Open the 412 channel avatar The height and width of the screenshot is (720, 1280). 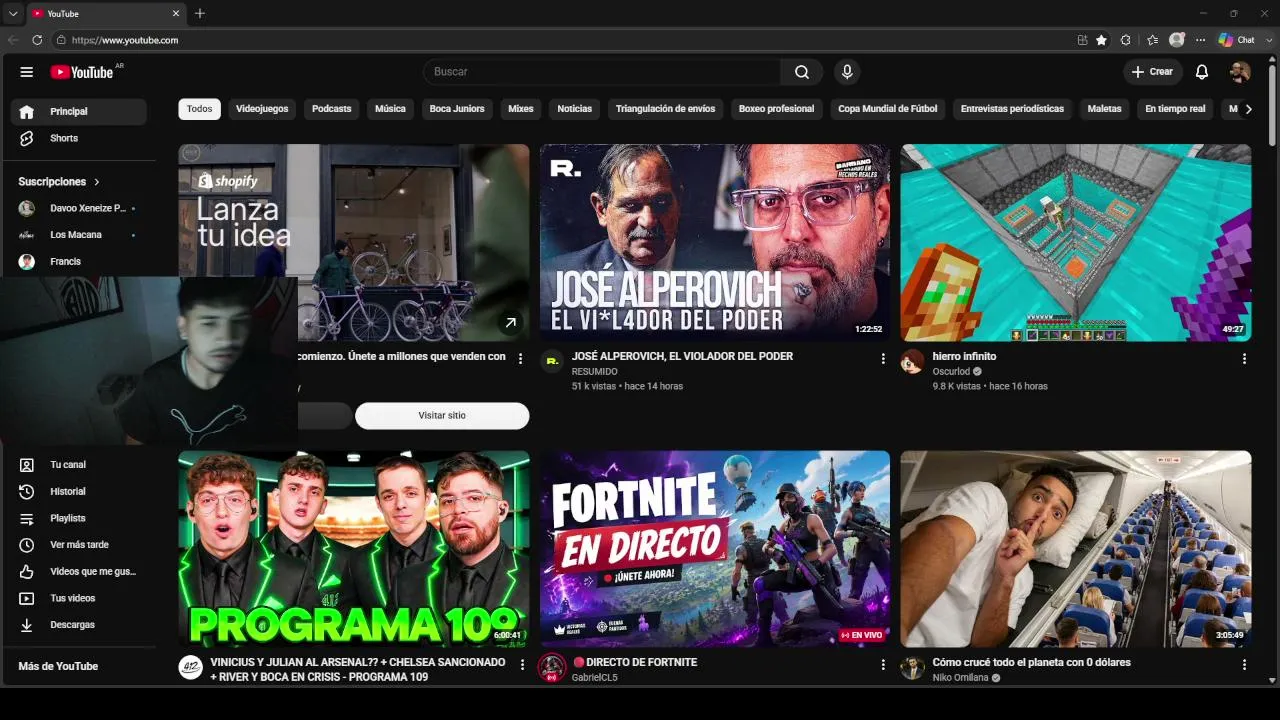tap(190, 667)
